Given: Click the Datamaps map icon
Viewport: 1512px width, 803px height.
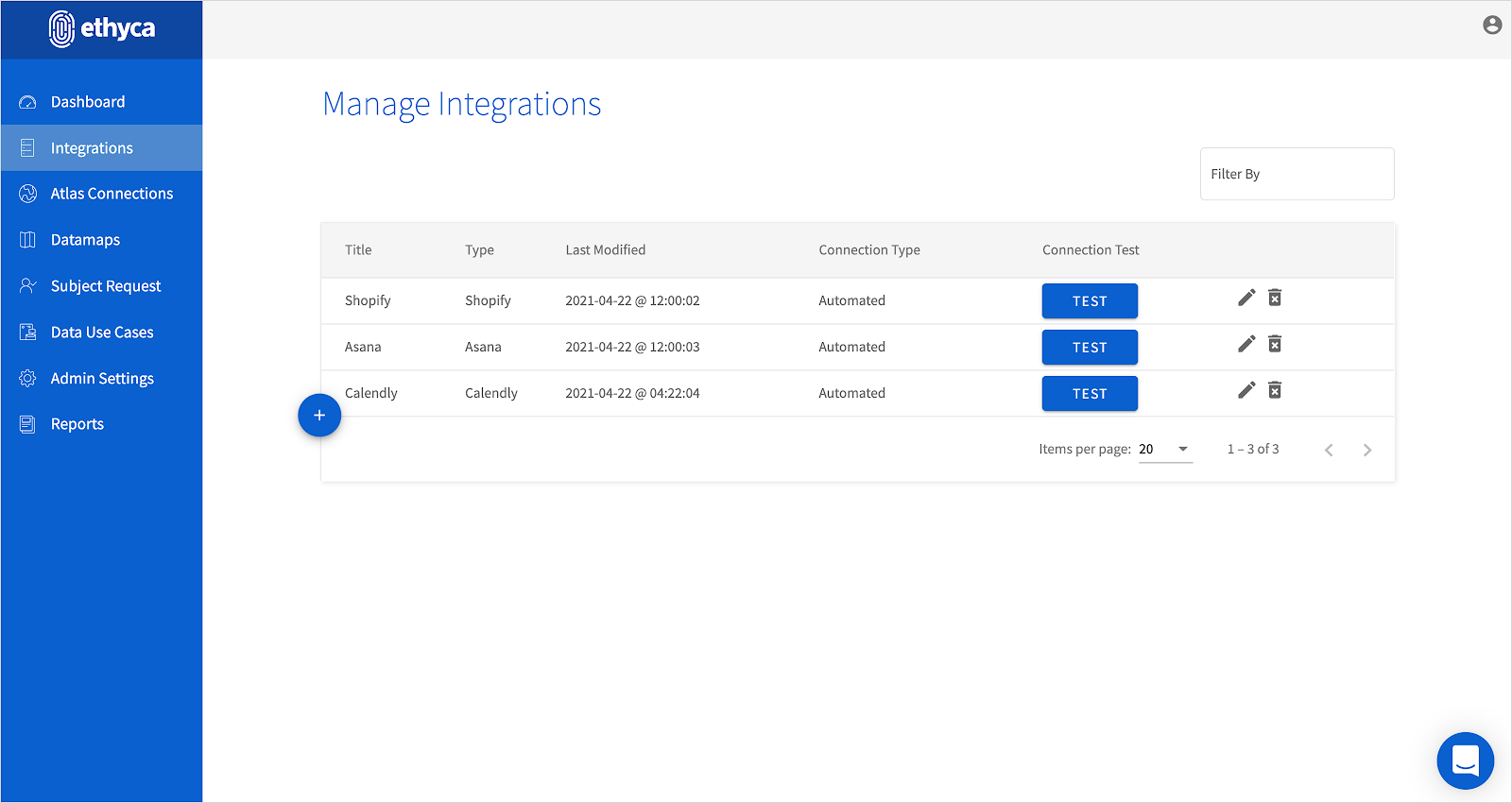Looking at the screenshot, I should click(x=27, y=240).
